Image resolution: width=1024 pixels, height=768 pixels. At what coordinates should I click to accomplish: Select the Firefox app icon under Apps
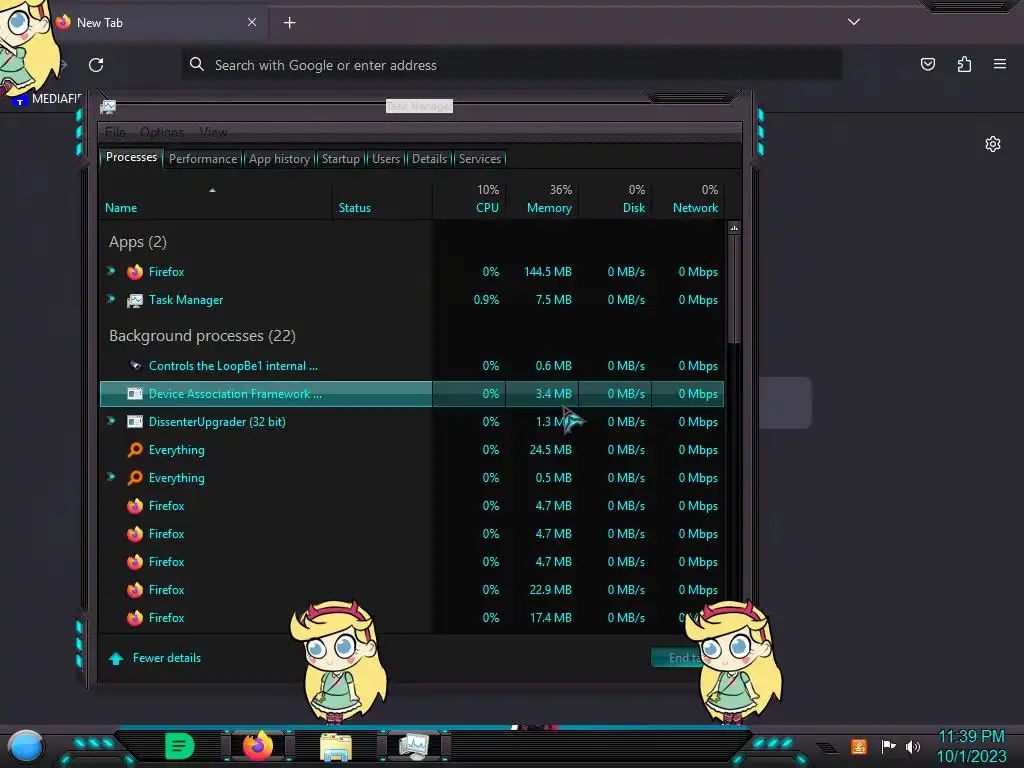coord(135,272)
